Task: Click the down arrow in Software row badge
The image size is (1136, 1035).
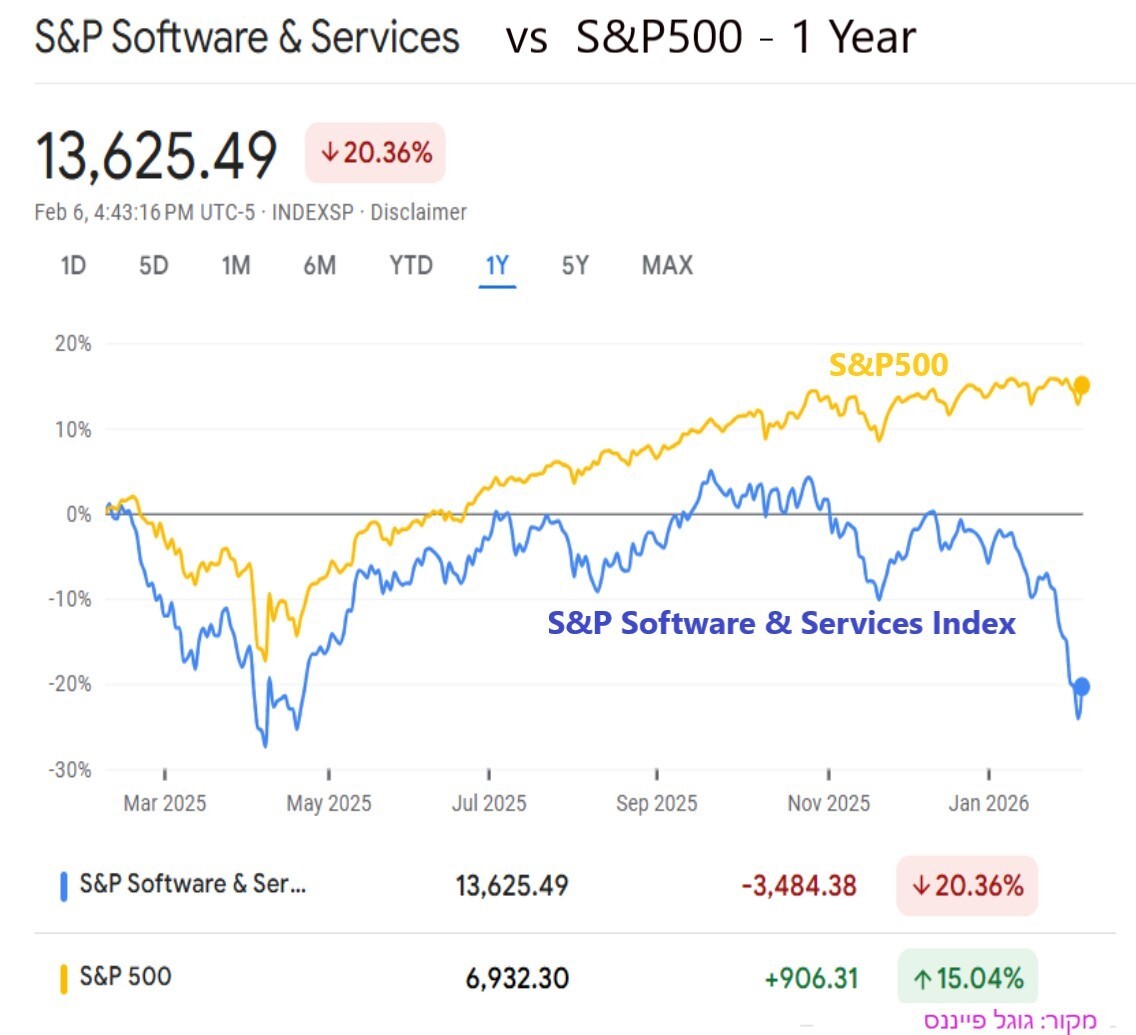Action: pos(922,886)
